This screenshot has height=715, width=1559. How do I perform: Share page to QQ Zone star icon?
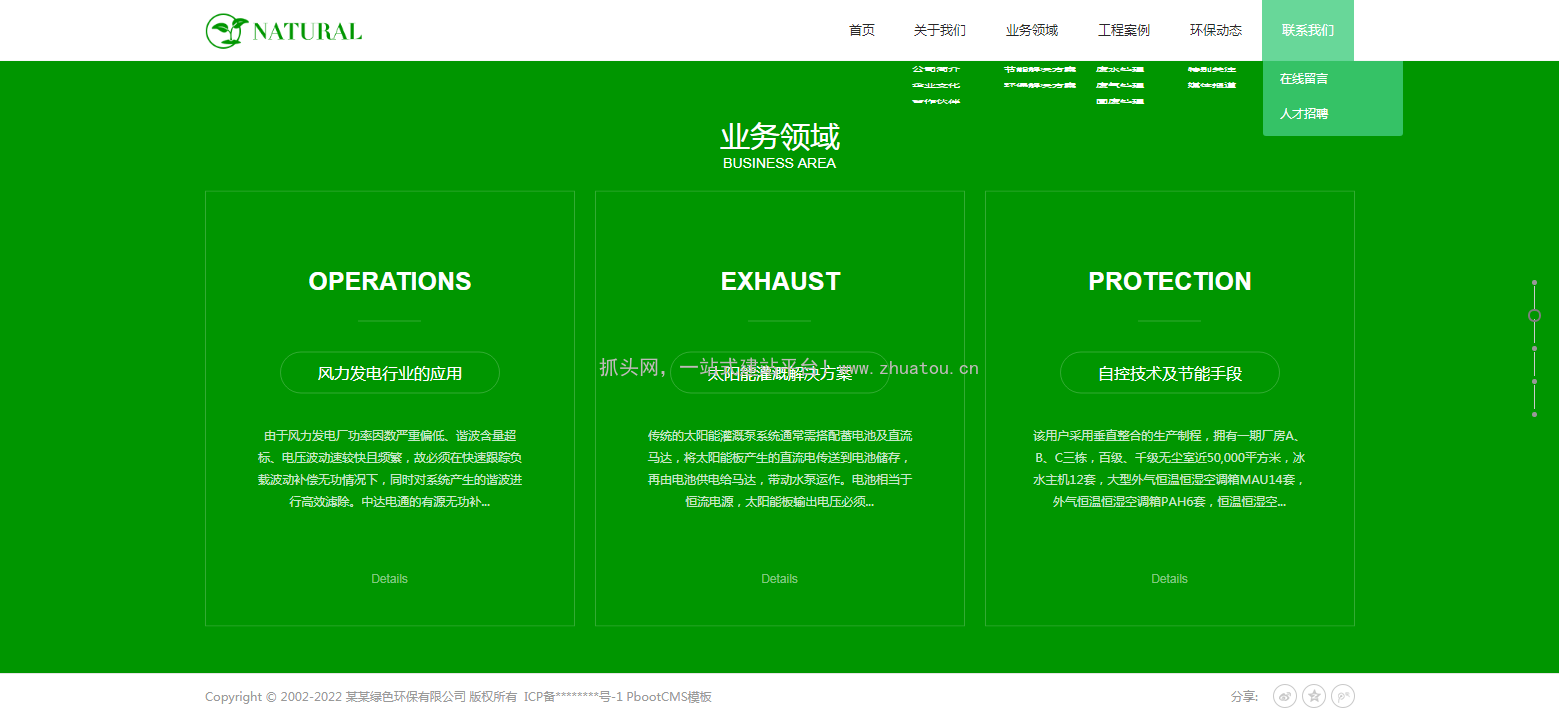pyautogui.click(x=1314, y=696)
